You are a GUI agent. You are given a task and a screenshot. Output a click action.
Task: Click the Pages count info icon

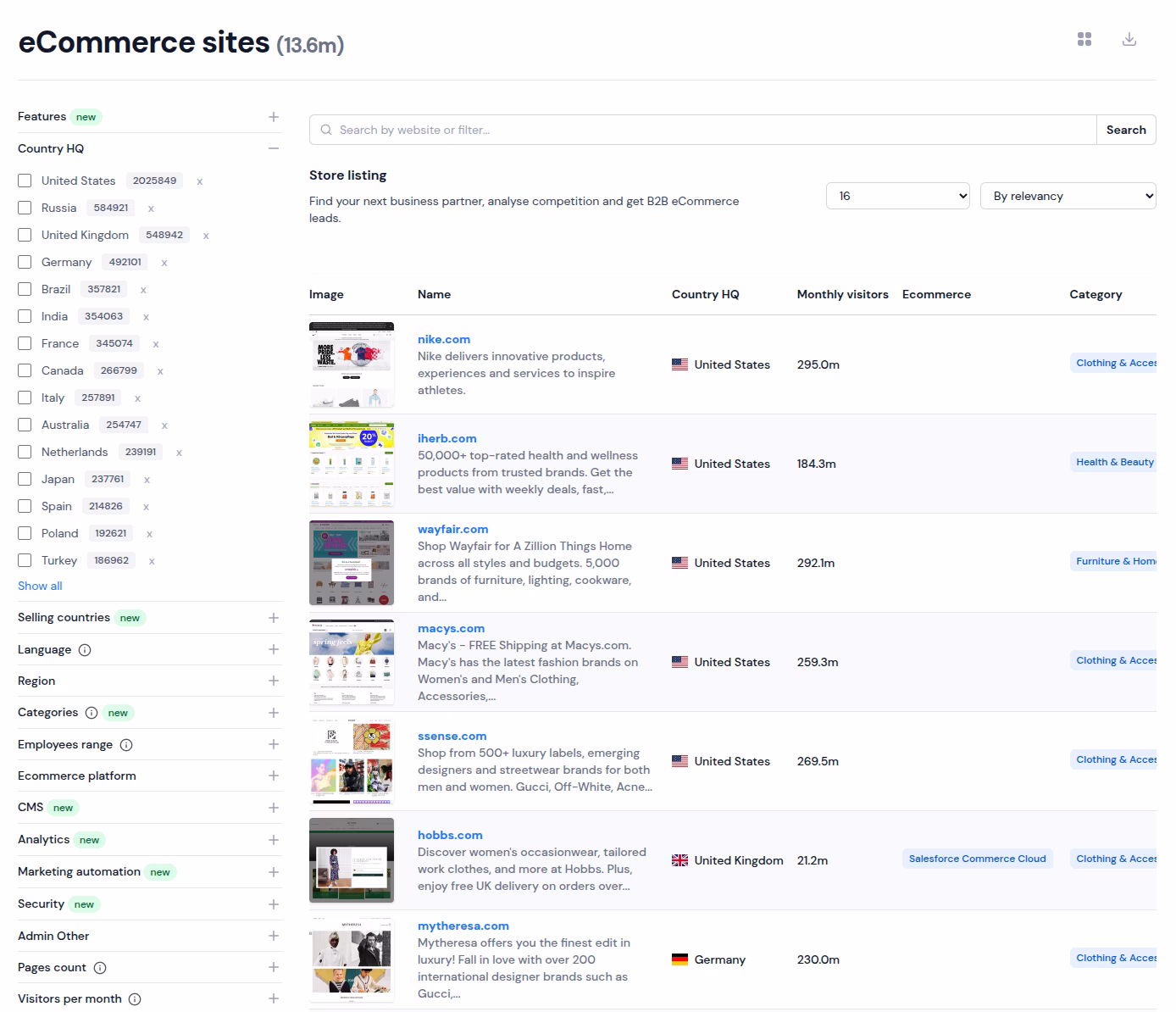100,968
